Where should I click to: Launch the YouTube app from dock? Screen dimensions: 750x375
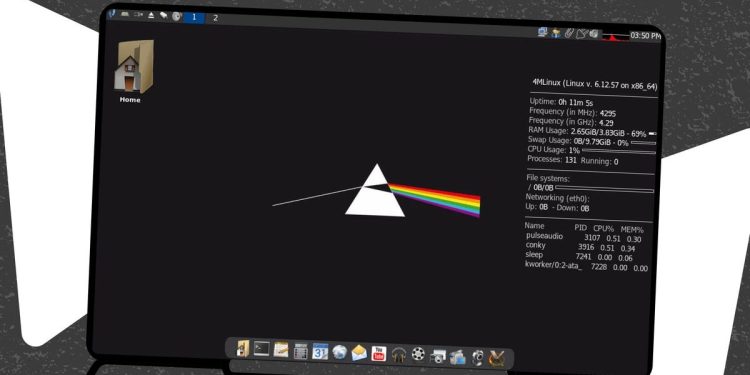coord(378,353)
